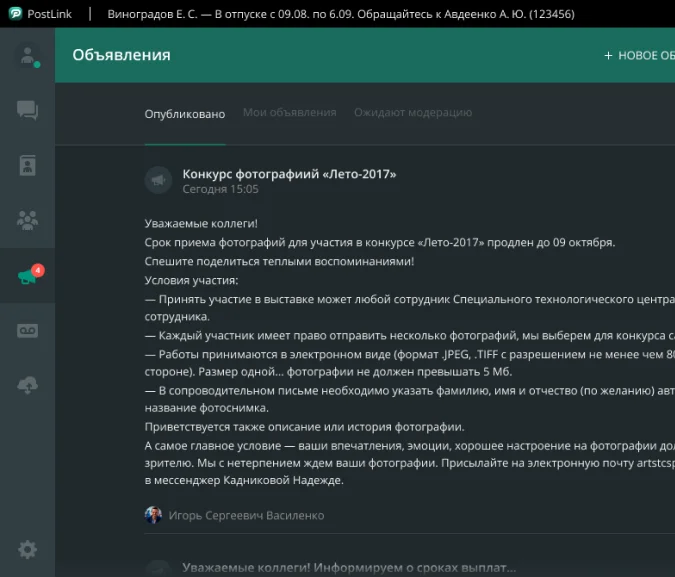This screenshot has width=675, height=577.
Task: Open the contacts address book
Action: click(x=27, y=166)
